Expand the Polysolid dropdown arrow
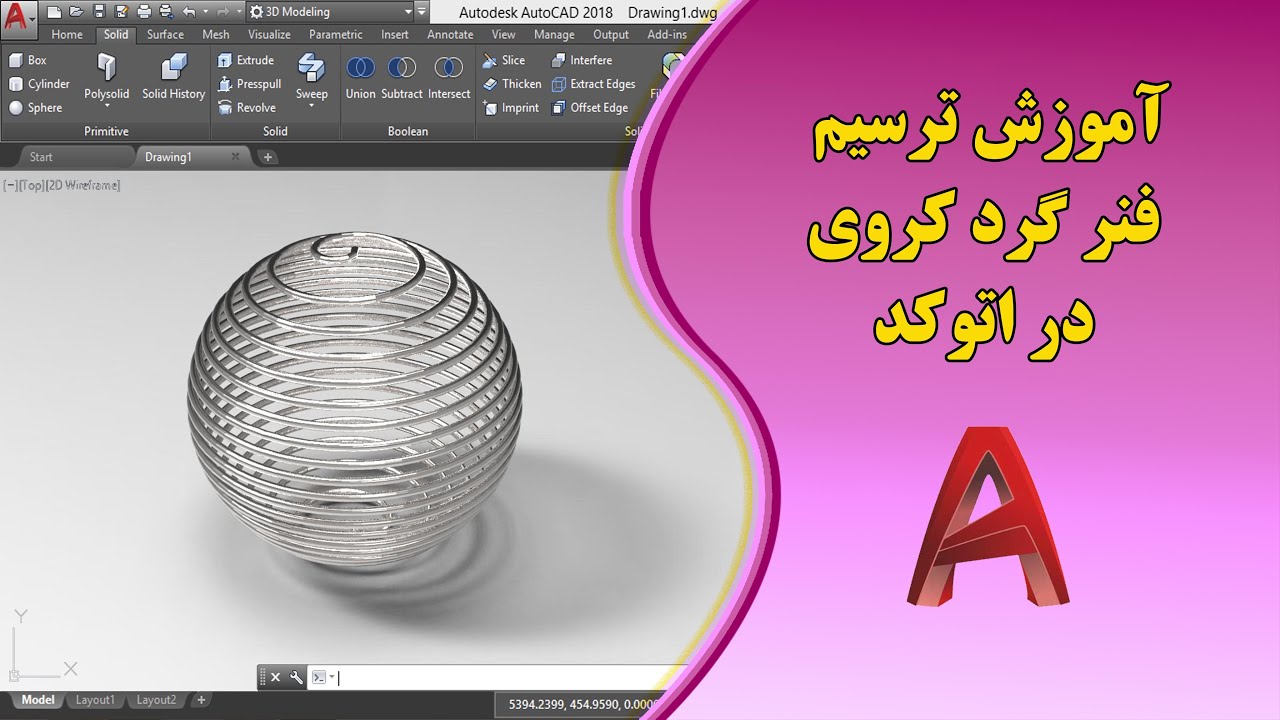The image size is (1280, 720). click(x=106, y=105)
